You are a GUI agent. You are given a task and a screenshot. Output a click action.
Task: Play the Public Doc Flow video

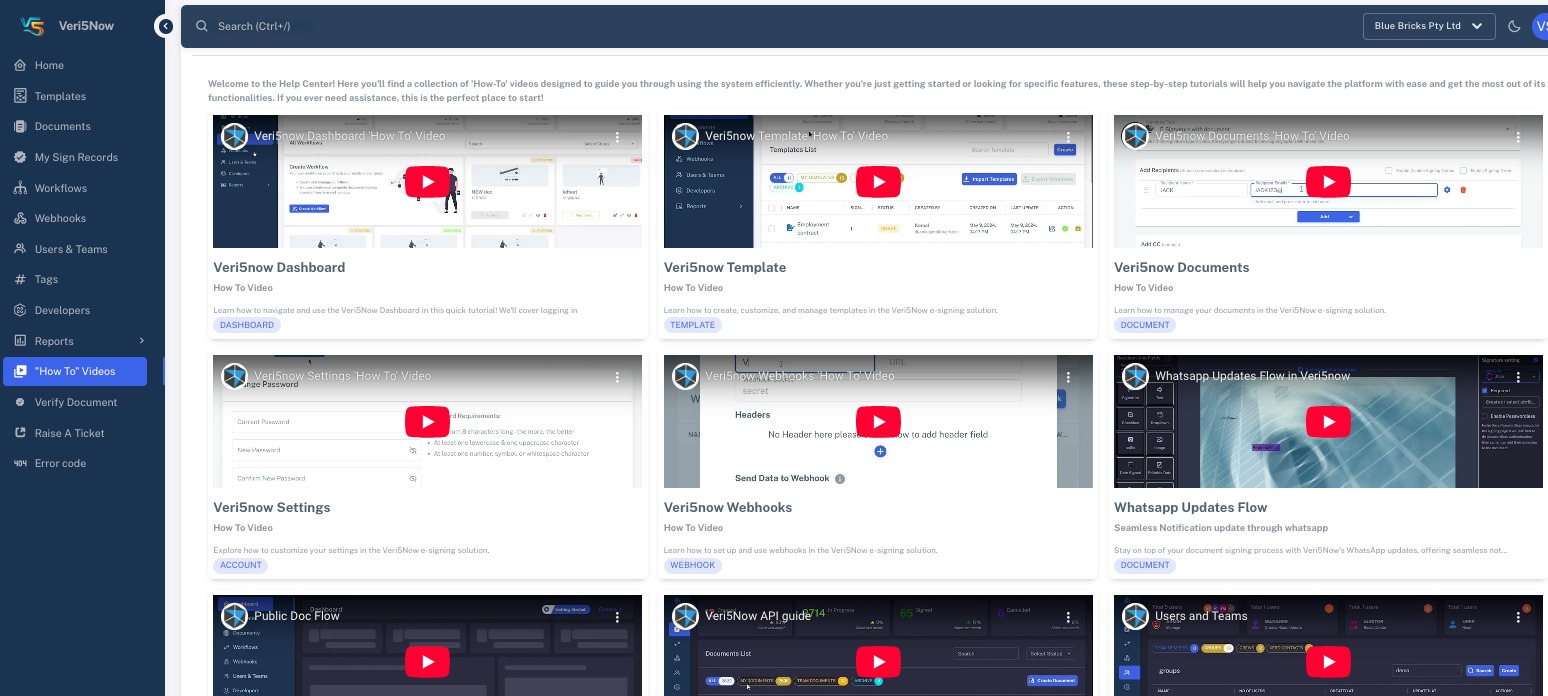coord(427,661)
